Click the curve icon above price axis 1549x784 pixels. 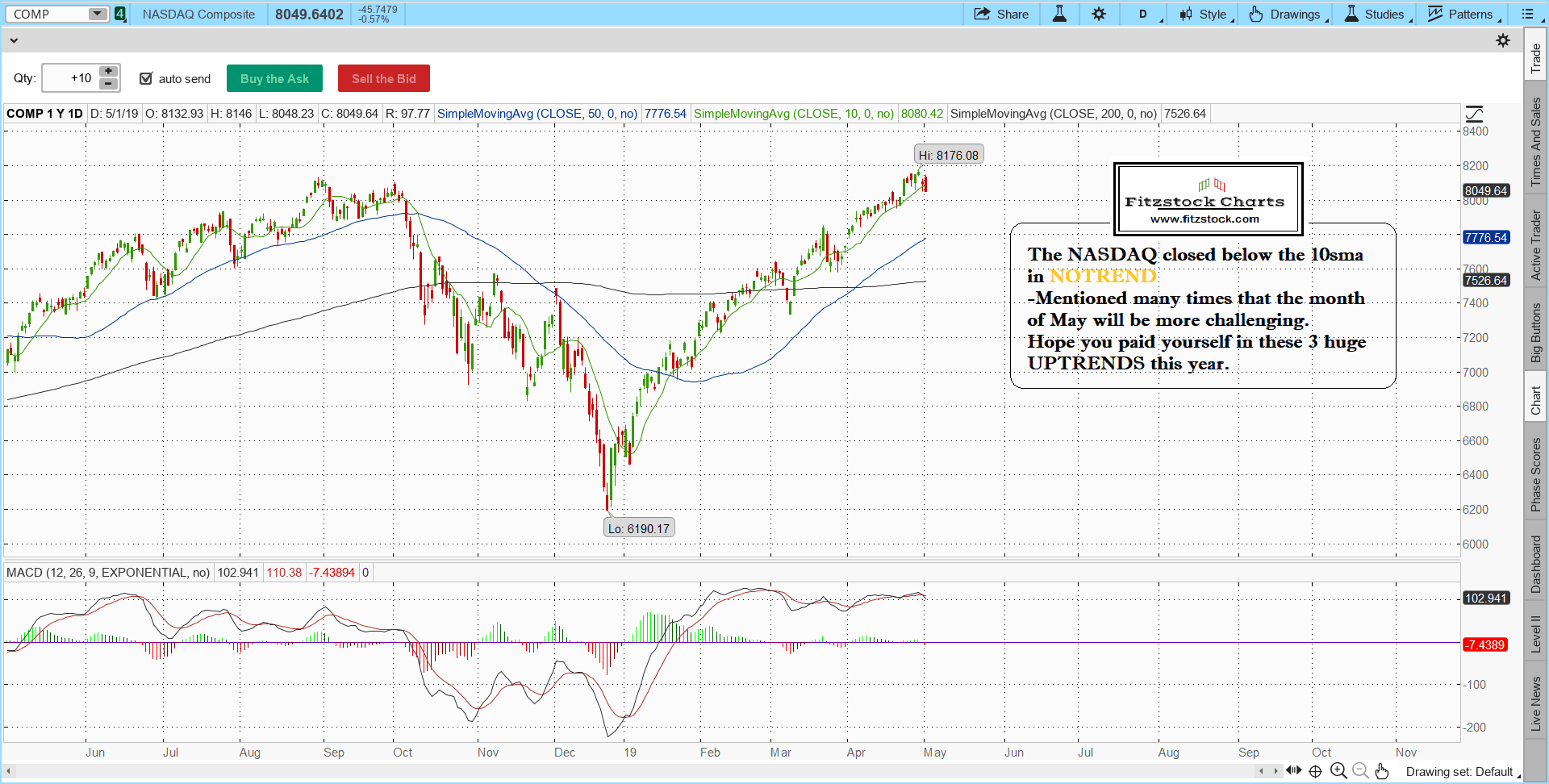1474,114
